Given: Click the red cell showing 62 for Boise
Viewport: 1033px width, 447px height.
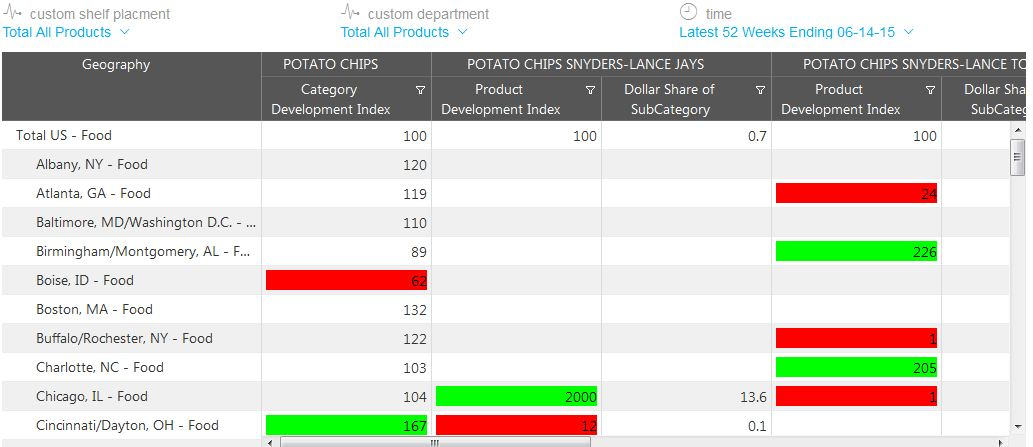Looking at the screenshot, I should click(x=346, y=280).
